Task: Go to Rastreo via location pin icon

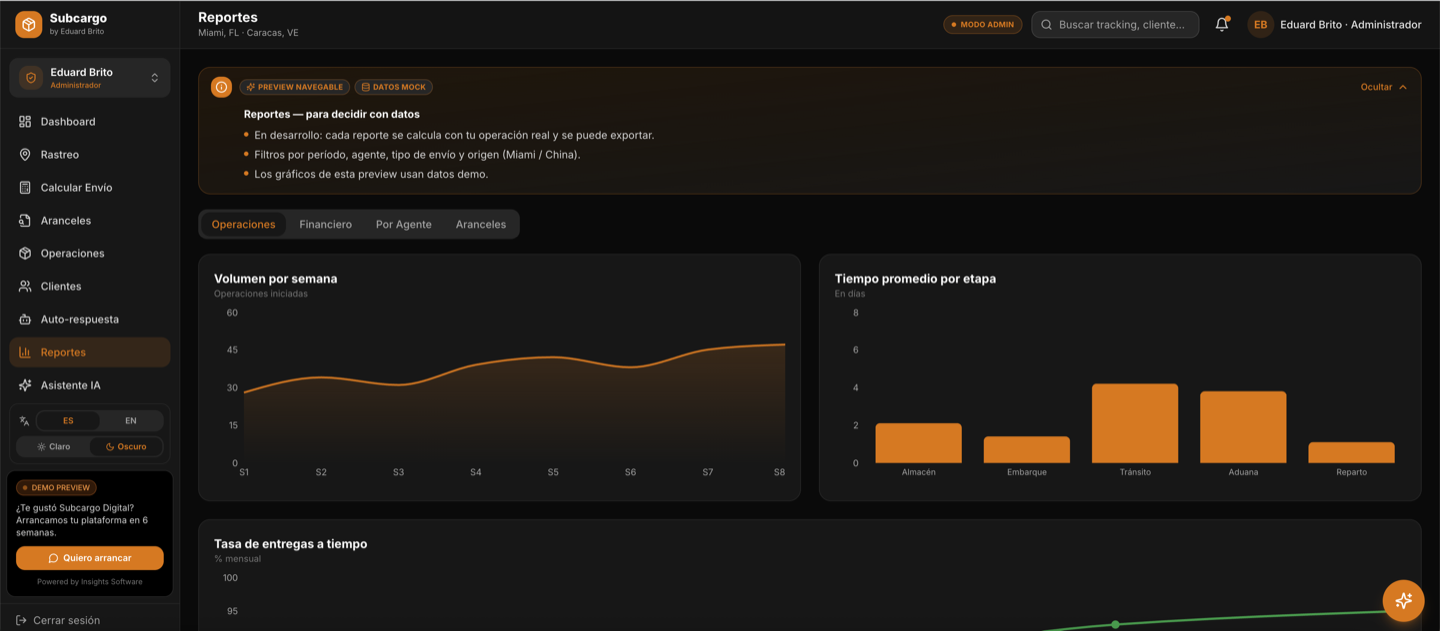Action: click(x=25, y=155)
